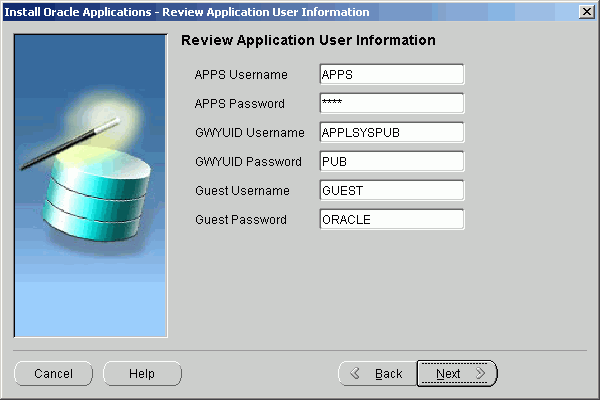Edit the Guest Password field
Image resolution: width=600 pixels, height=400 pixels.
coord(392,219)
